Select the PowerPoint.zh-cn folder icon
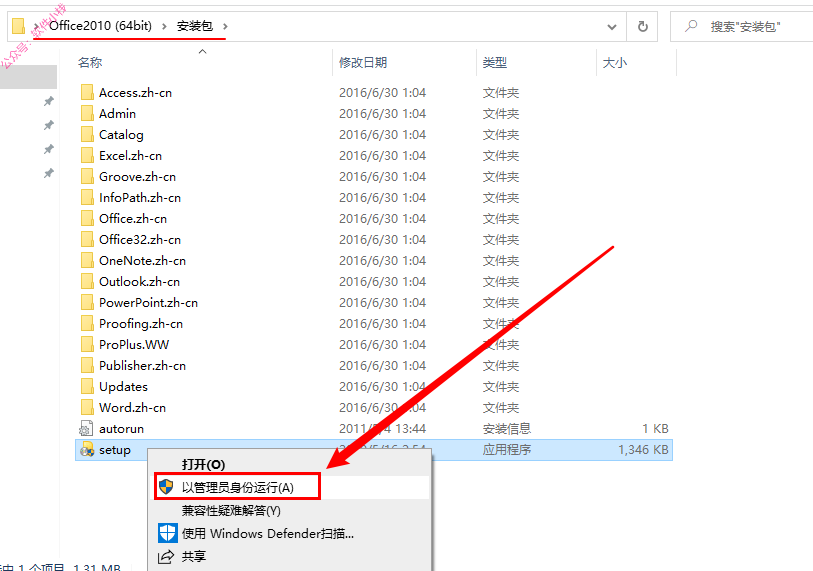Viewport: 813px width, 571px height. (x=87, y=302)
